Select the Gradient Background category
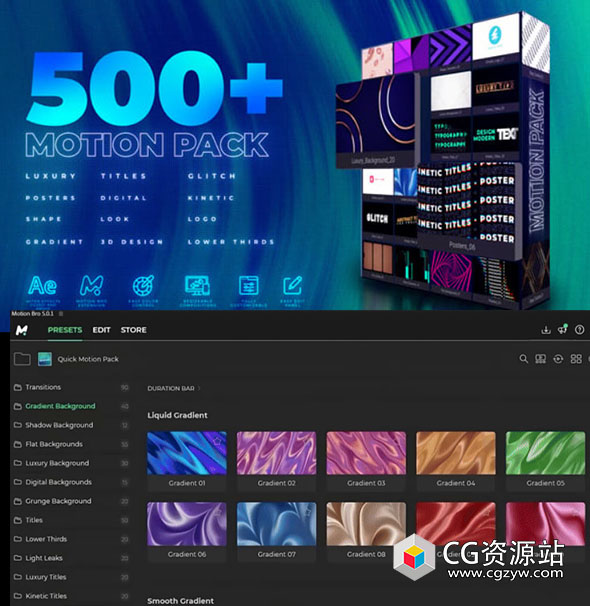 [x=71, y=406]
